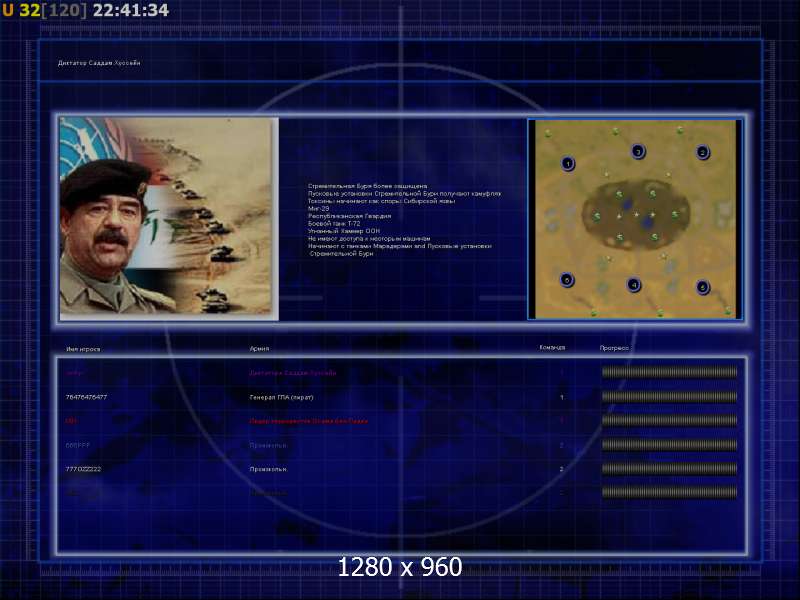Image resolution: width=800 pixels, height=600 pixels.
Task: Select player name 76476476477
Action: tap(86, 397)
